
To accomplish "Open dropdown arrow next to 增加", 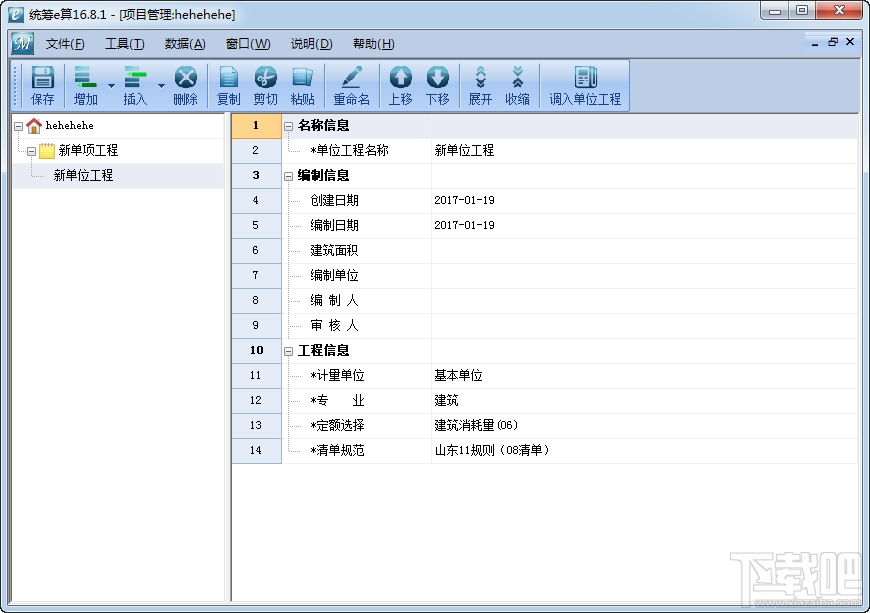I will click(x=111, y=85).
